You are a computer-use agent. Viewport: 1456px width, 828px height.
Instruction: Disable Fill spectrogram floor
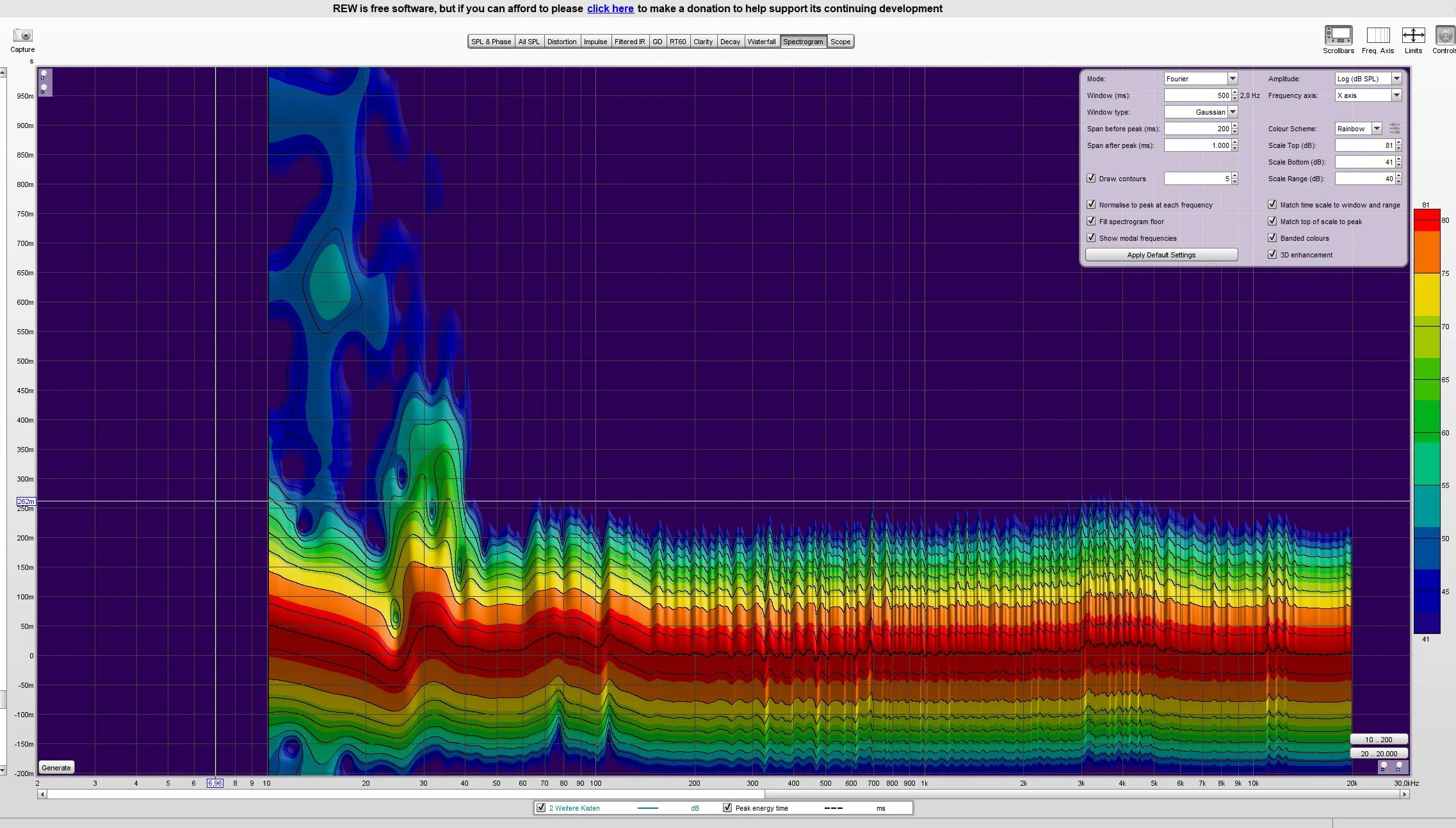[1091, 221]
